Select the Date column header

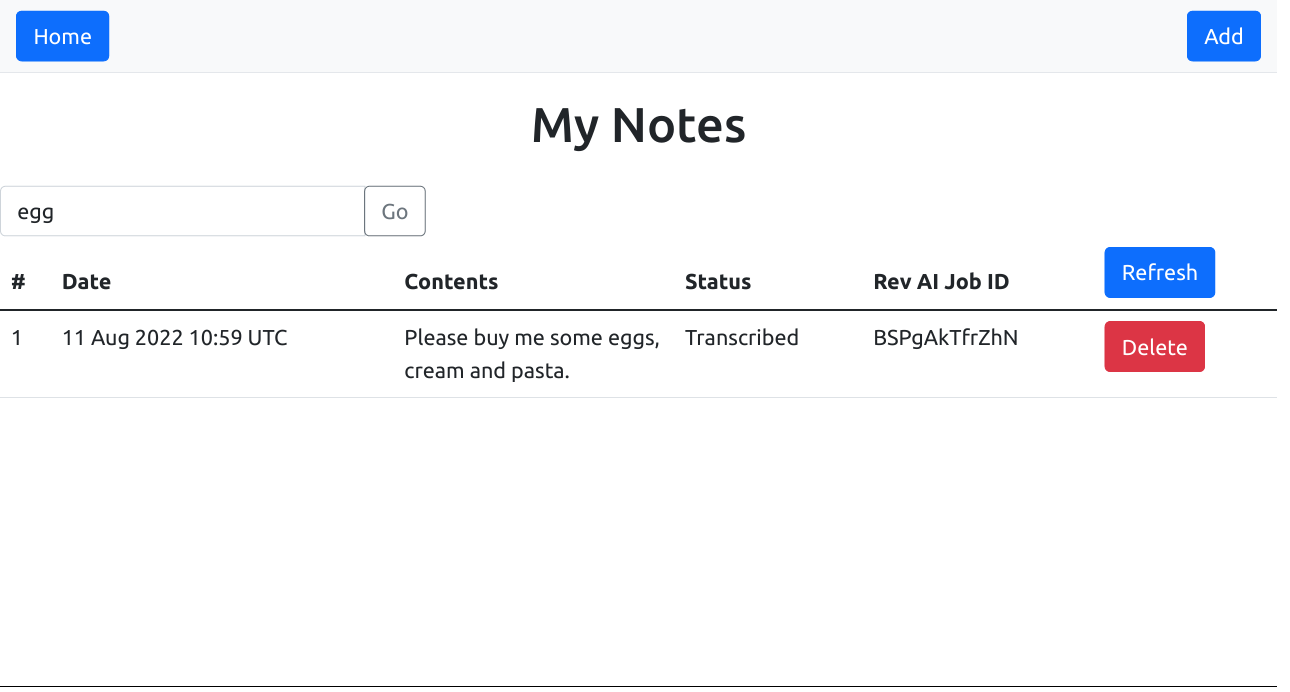click(86, 282)
